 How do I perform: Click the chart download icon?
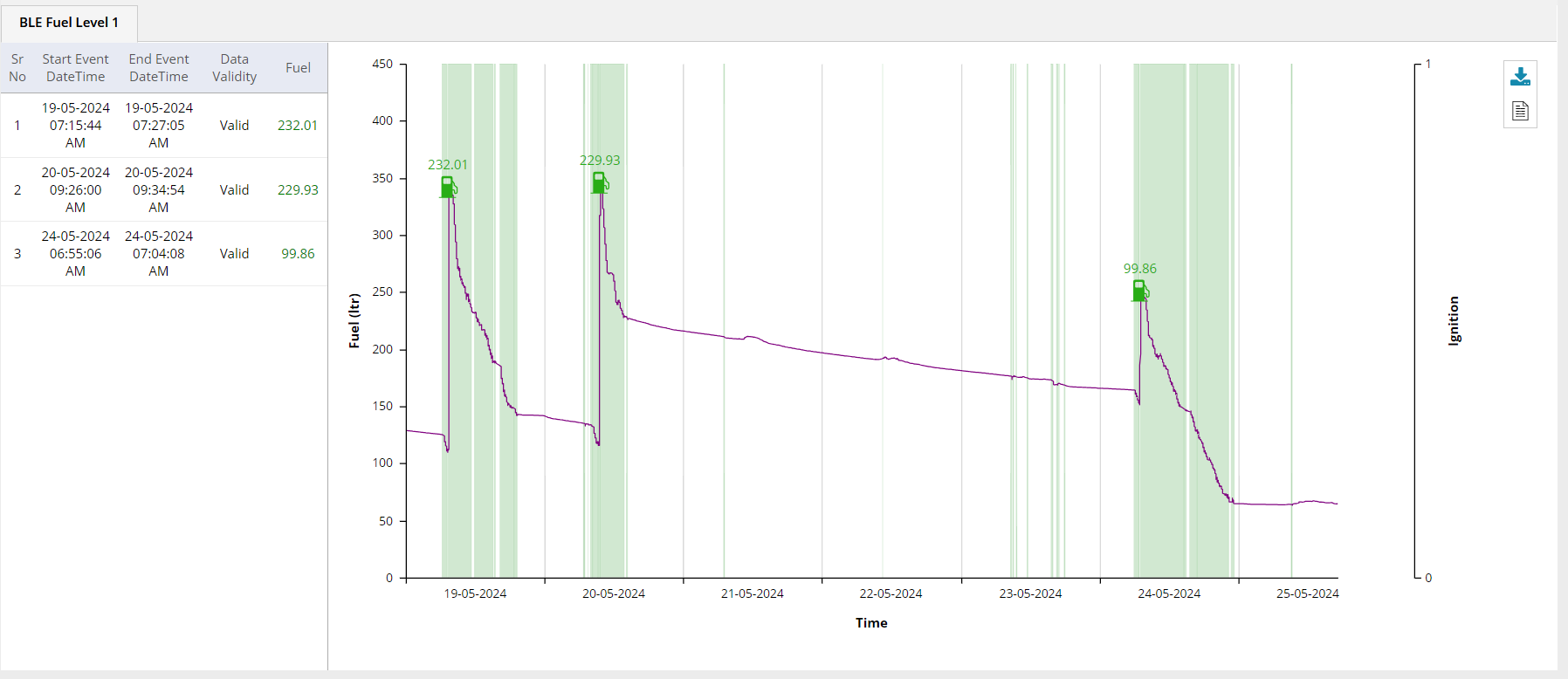point(1519,76)
